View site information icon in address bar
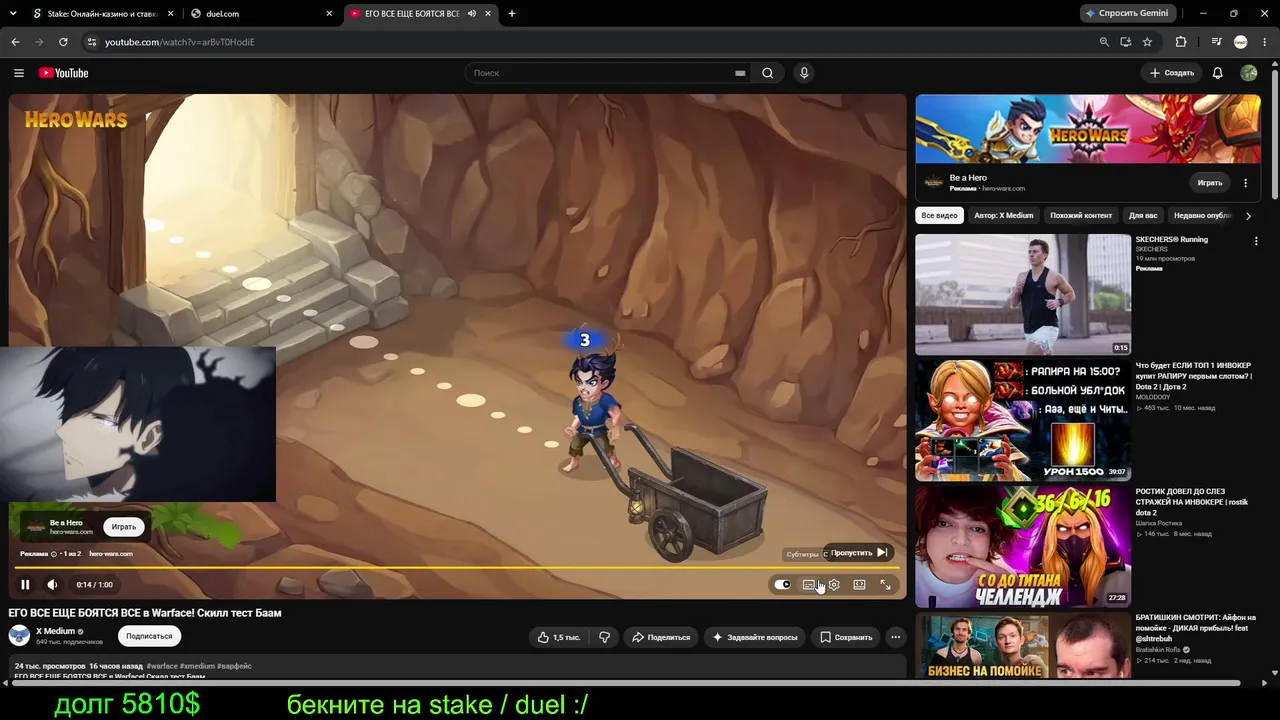This screenshot has height=720, width=1280. click(x=91, y=42)
